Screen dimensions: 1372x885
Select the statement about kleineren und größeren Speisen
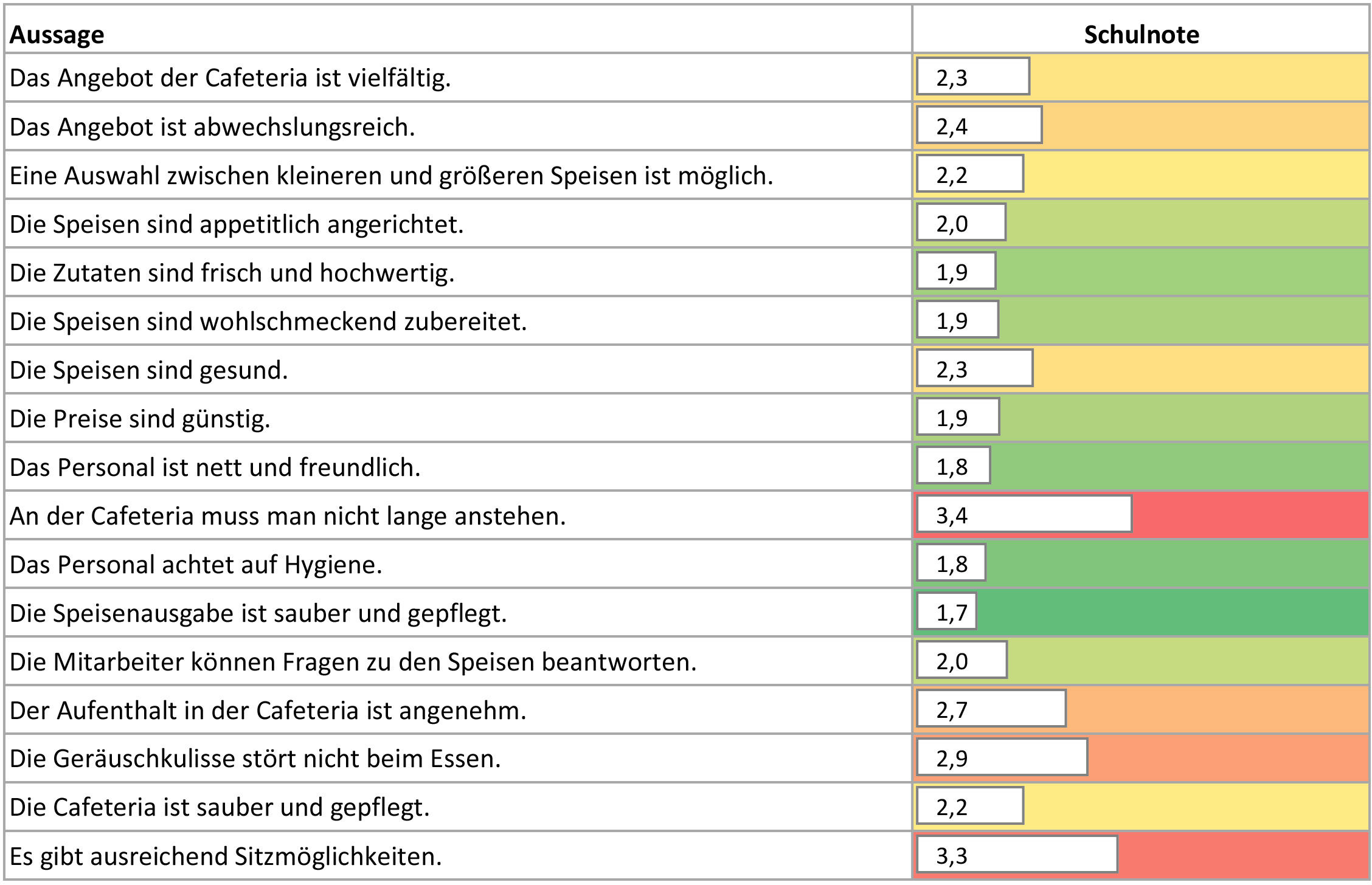point(391,176)
